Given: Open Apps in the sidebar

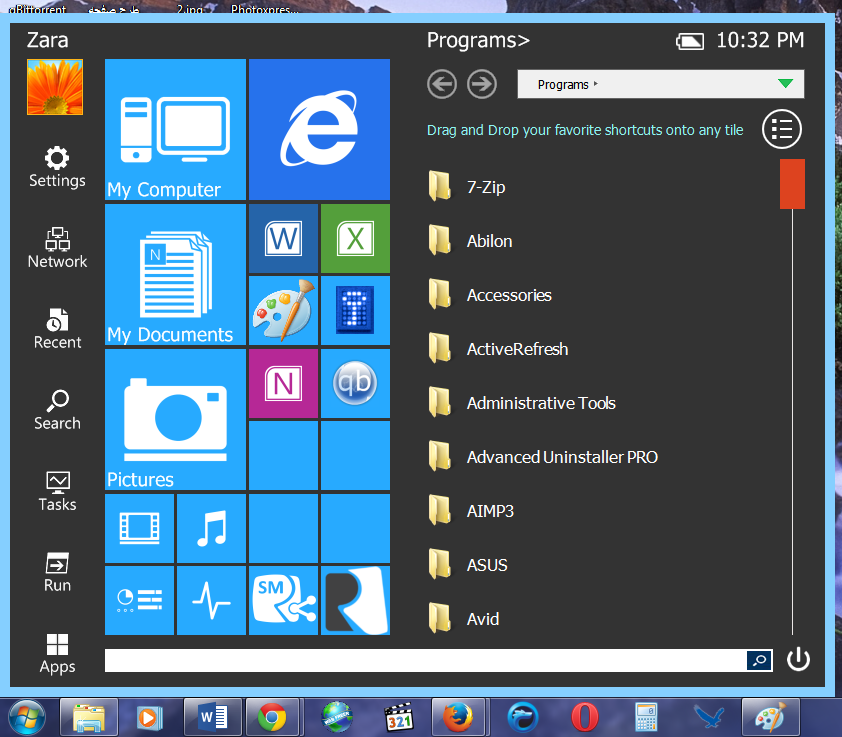Looking at the screenshot, I should click(x=57, y=653).
